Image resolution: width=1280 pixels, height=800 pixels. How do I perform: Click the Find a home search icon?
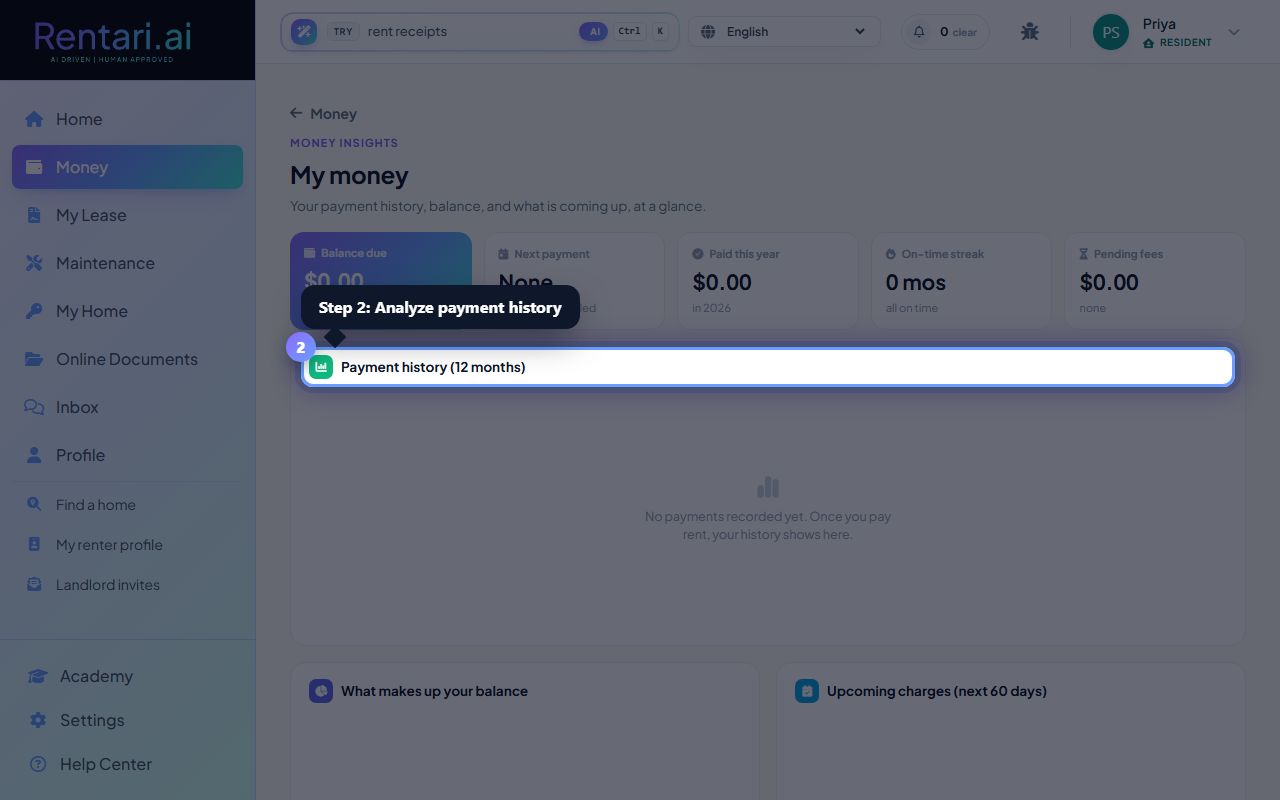(x=34, y=505)
